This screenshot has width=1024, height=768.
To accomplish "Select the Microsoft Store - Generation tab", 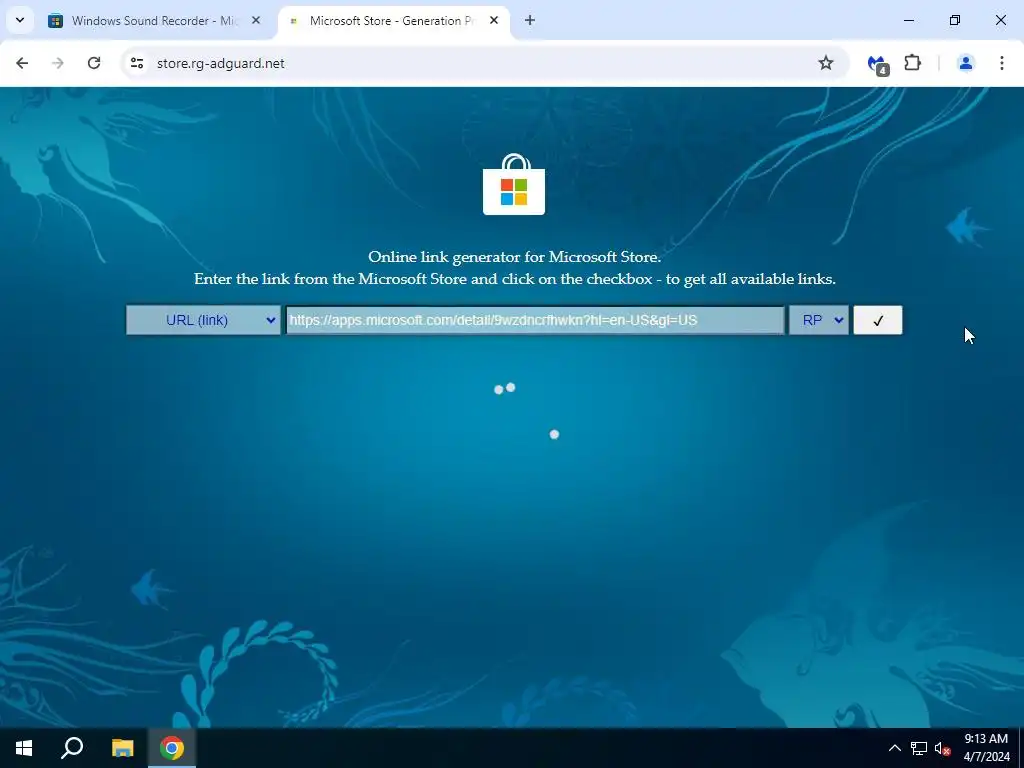I will point(394,21).
